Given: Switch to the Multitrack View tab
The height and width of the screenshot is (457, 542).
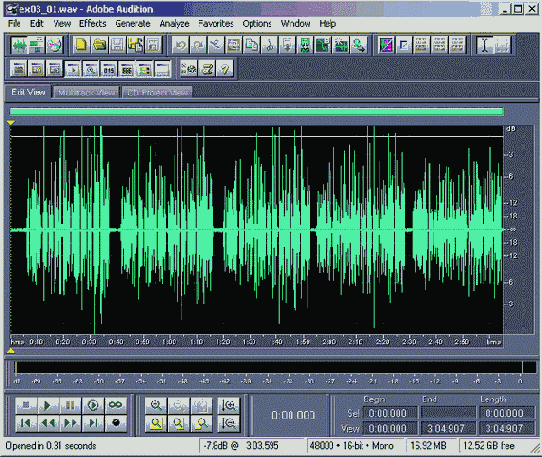Looking at the screenshot, I should (x=86, y=92).
